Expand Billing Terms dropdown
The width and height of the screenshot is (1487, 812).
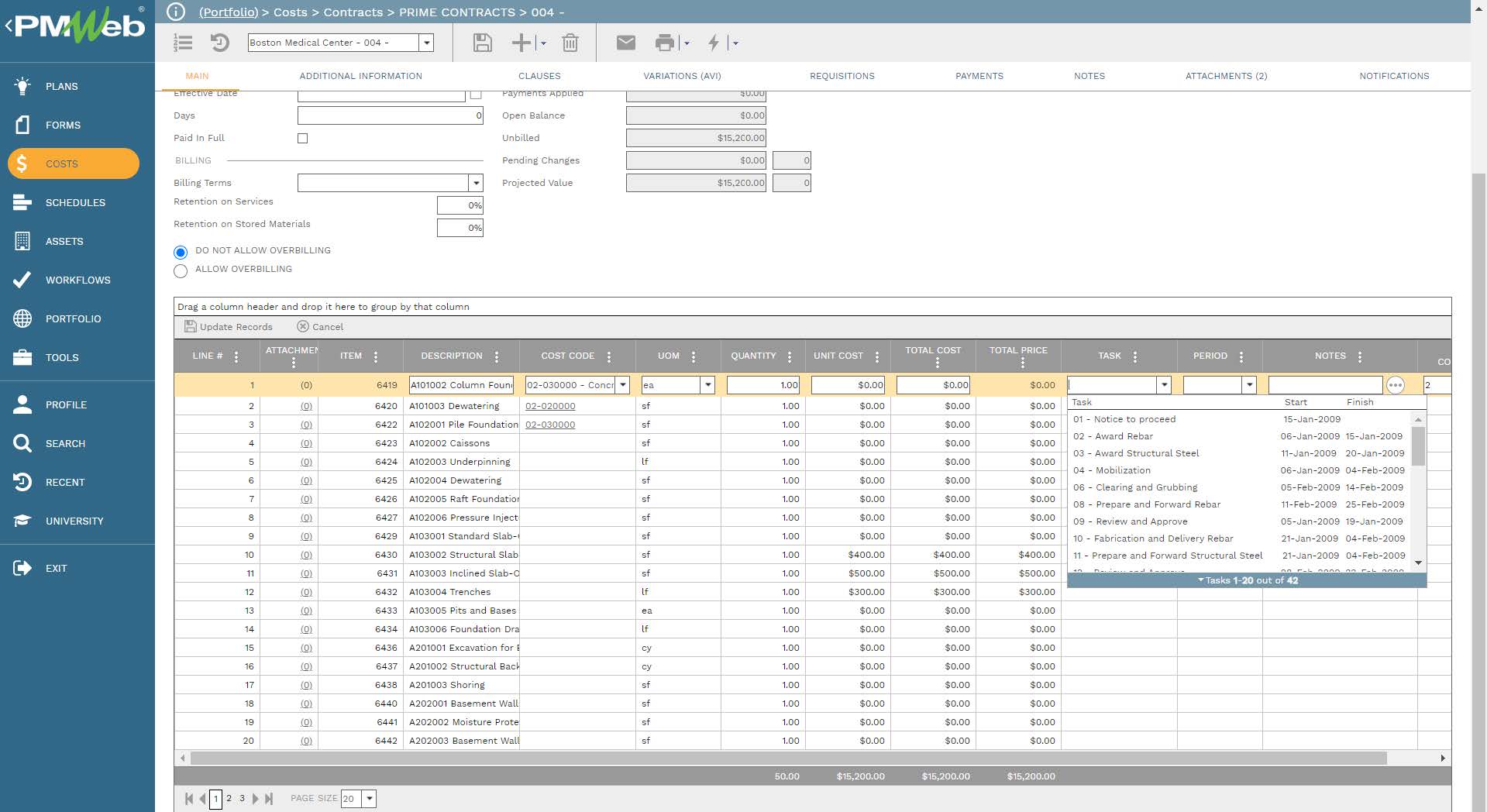coord(476,183)
